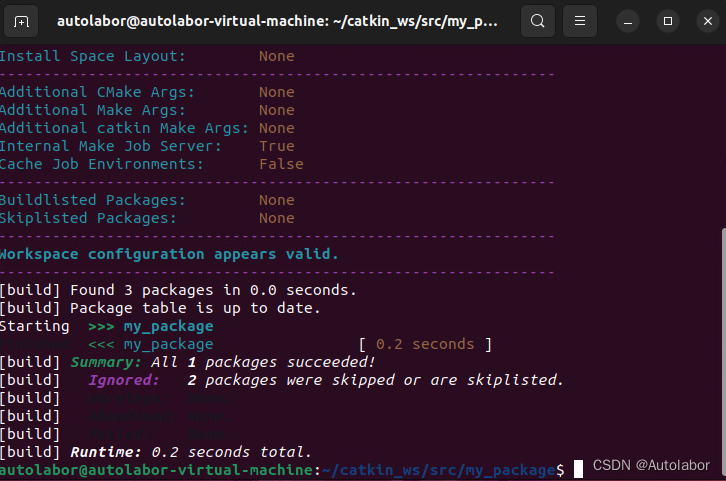Open a new terminal tab
726x481 pixels.
23,20
